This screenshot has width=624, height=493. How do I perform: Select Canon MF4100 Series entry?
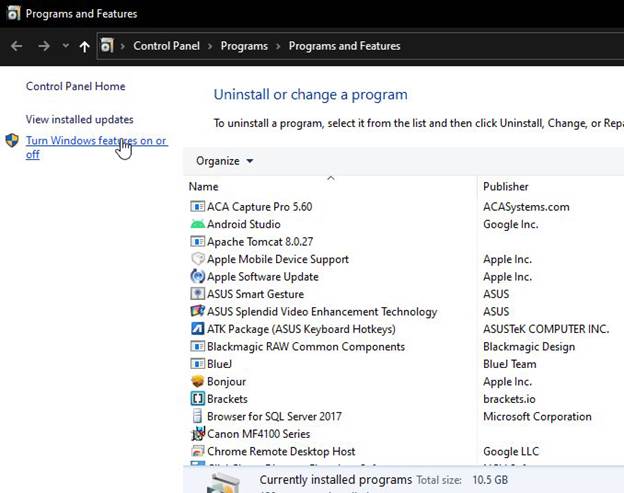tap(258, 434)
